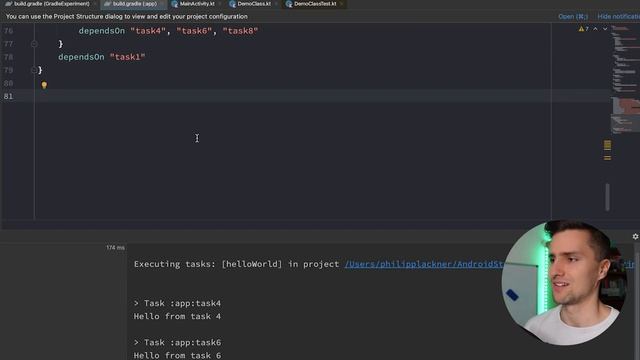Collapse code fold at line 79
The image size is (640, 360).
tap(34, 70)
